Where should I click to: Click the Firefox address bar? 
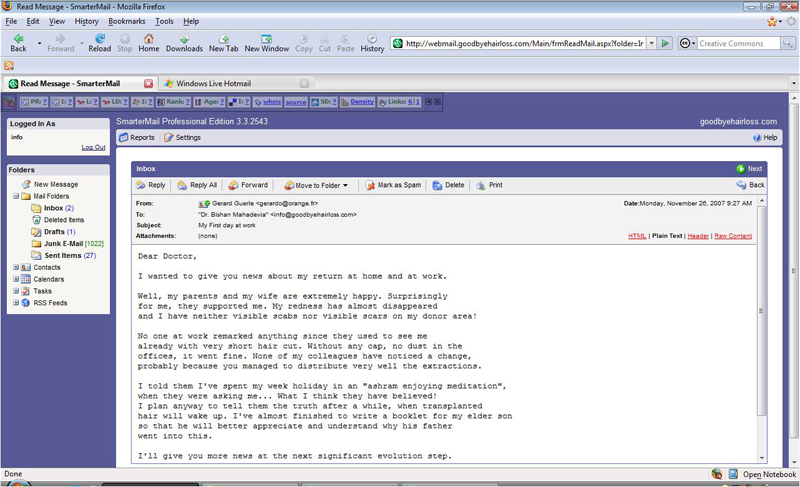click(520, 44)
